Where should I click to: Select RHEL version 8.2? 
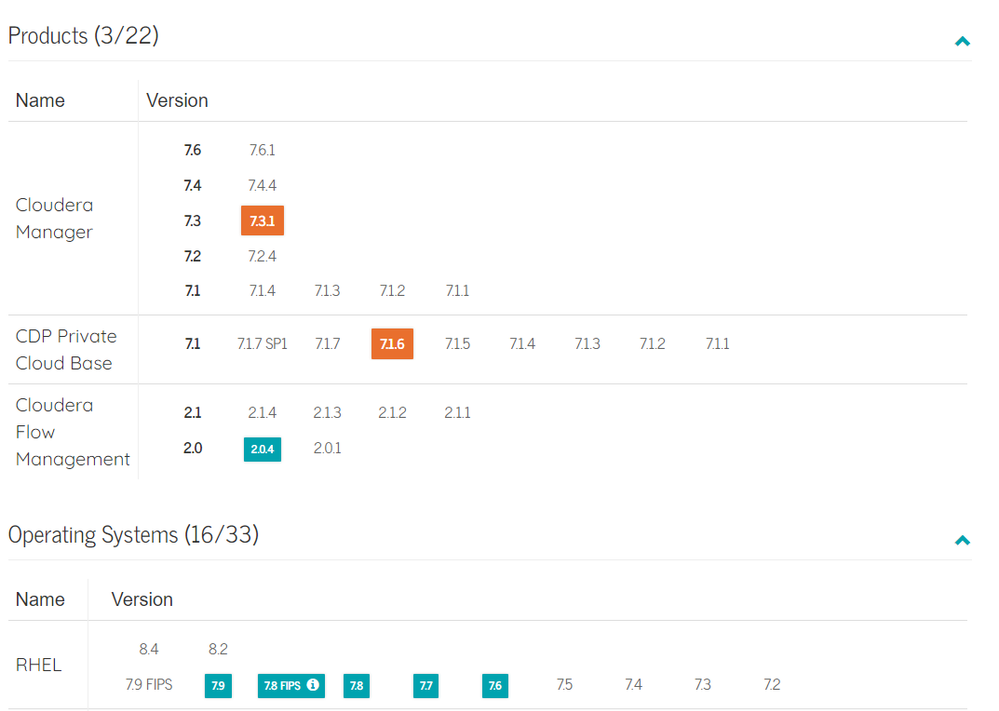(x=218, y=649)
